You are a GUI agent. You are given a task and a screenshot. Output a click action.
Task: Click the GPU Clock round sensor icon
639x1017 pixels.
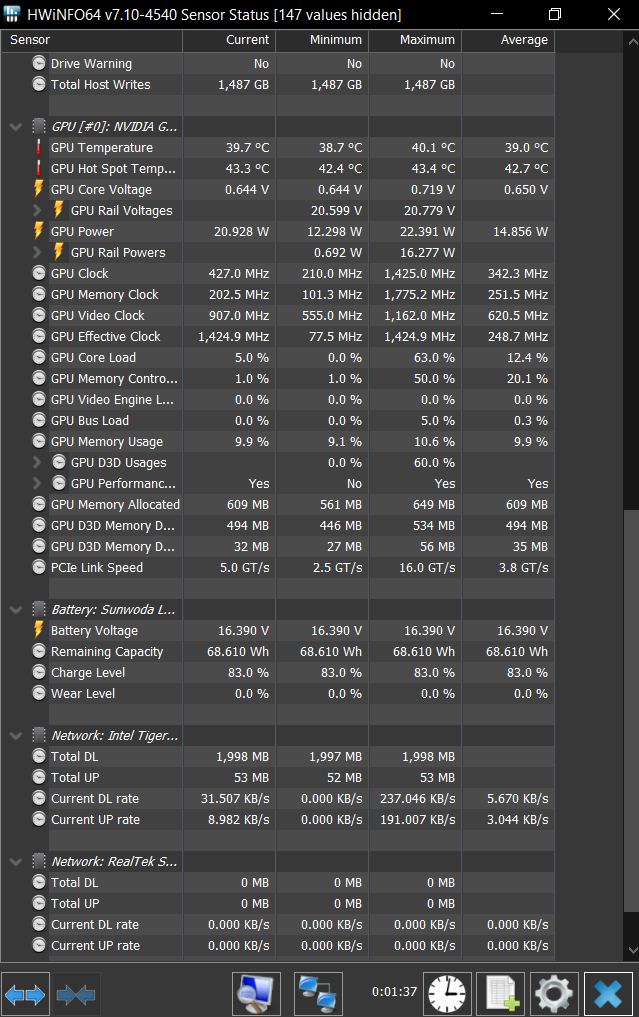pyautogui.click(x=39, y=273)
